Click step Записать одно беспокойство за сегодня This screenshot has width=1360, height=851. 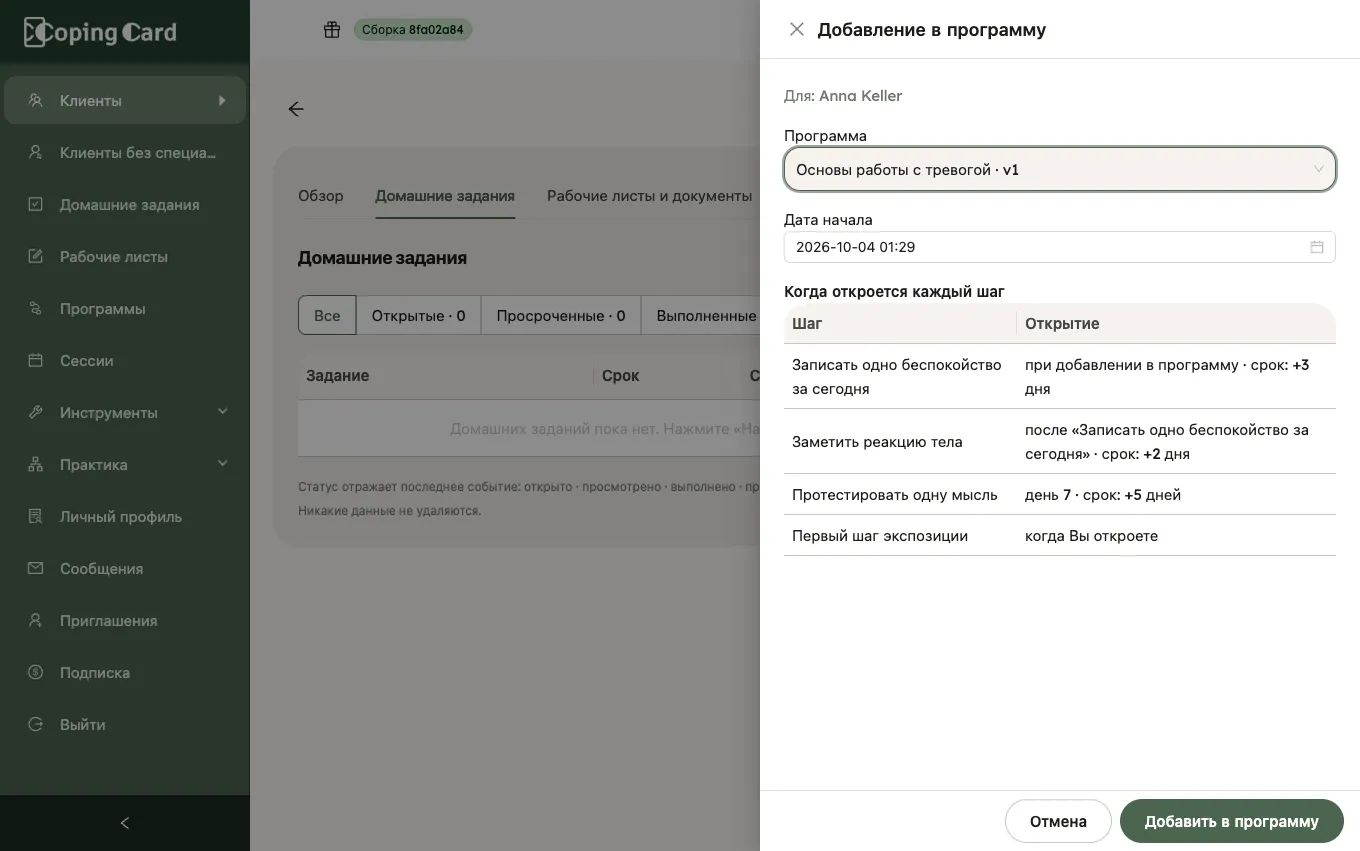(x=1060, y=377)
